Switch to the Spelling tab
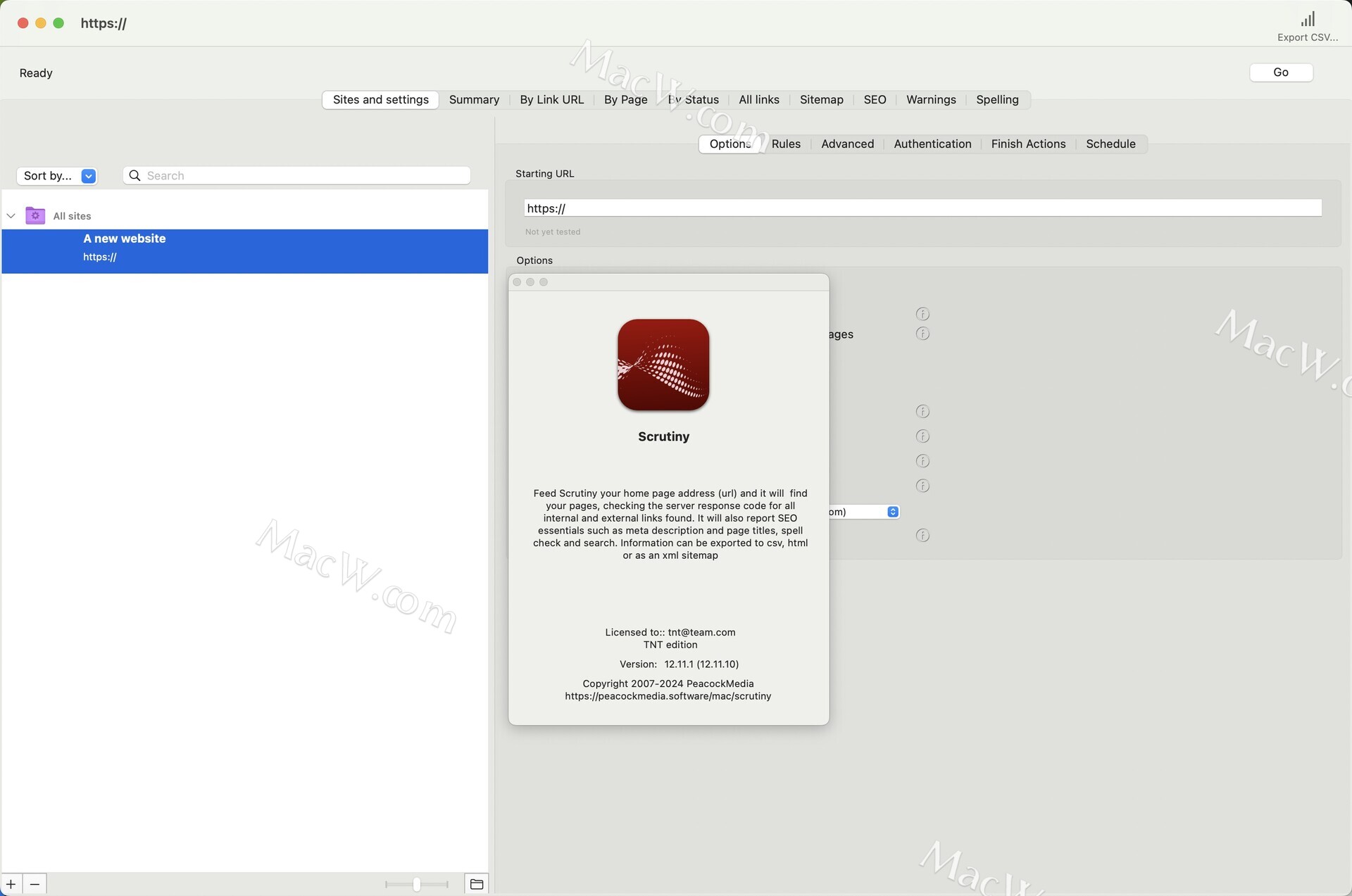This screenshot has width=1352, height=896. tap(997, 100)
